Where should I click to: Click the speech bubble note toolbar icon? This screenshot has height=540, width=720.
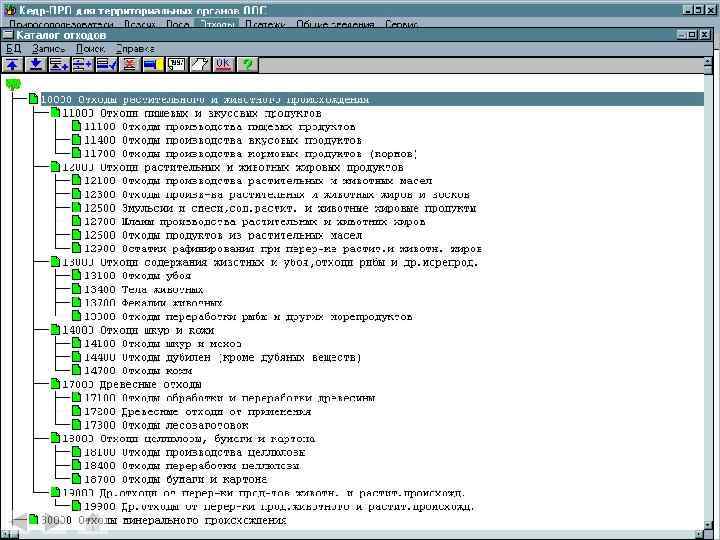pyautogui.click(x=177, y=65)
